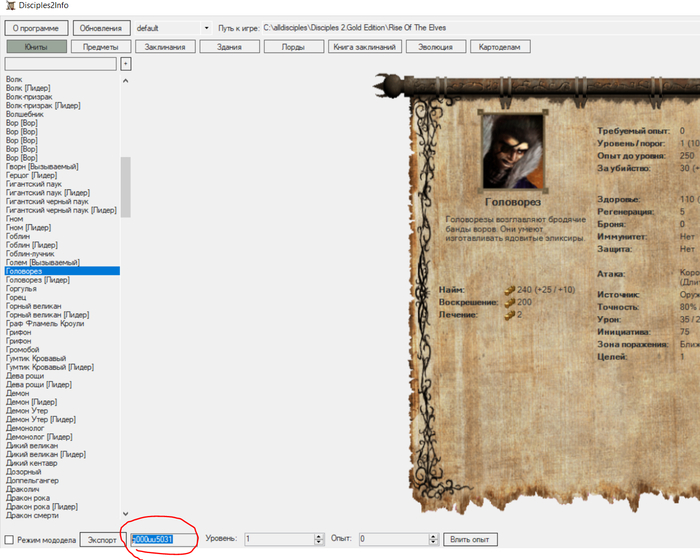700x560 pixels.
Task: Click the Disciples2Info app icon in title bar
Action: (x=9, y=7)
